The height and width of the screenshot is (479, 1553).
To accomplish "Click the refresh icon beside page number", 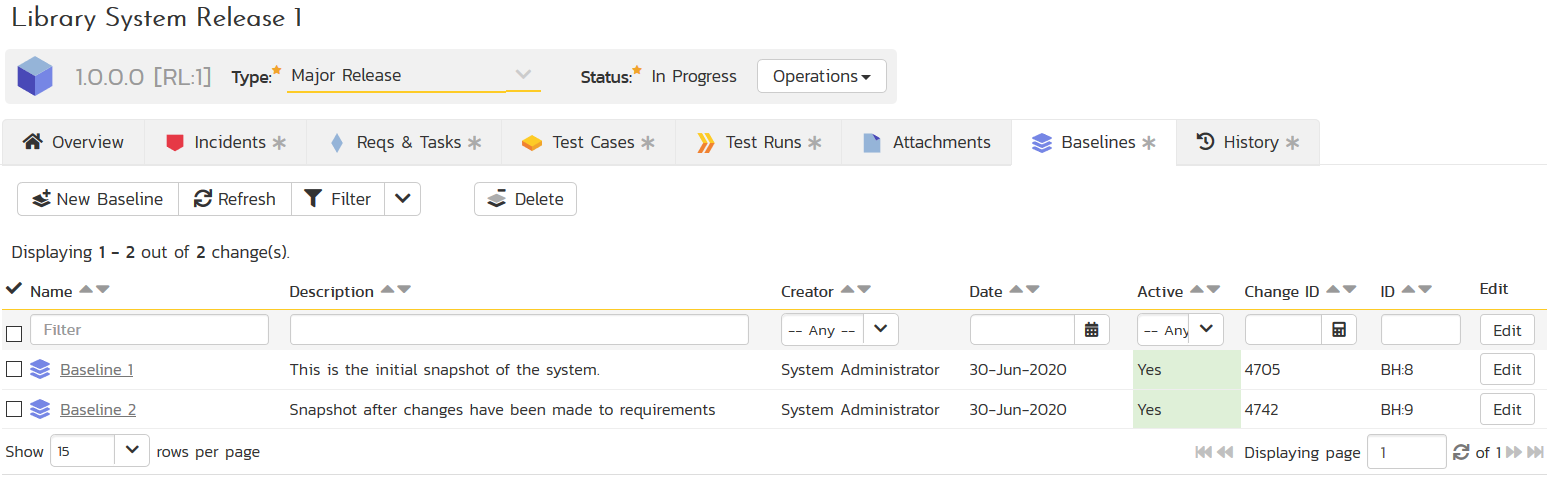I will coord(1461,453).
